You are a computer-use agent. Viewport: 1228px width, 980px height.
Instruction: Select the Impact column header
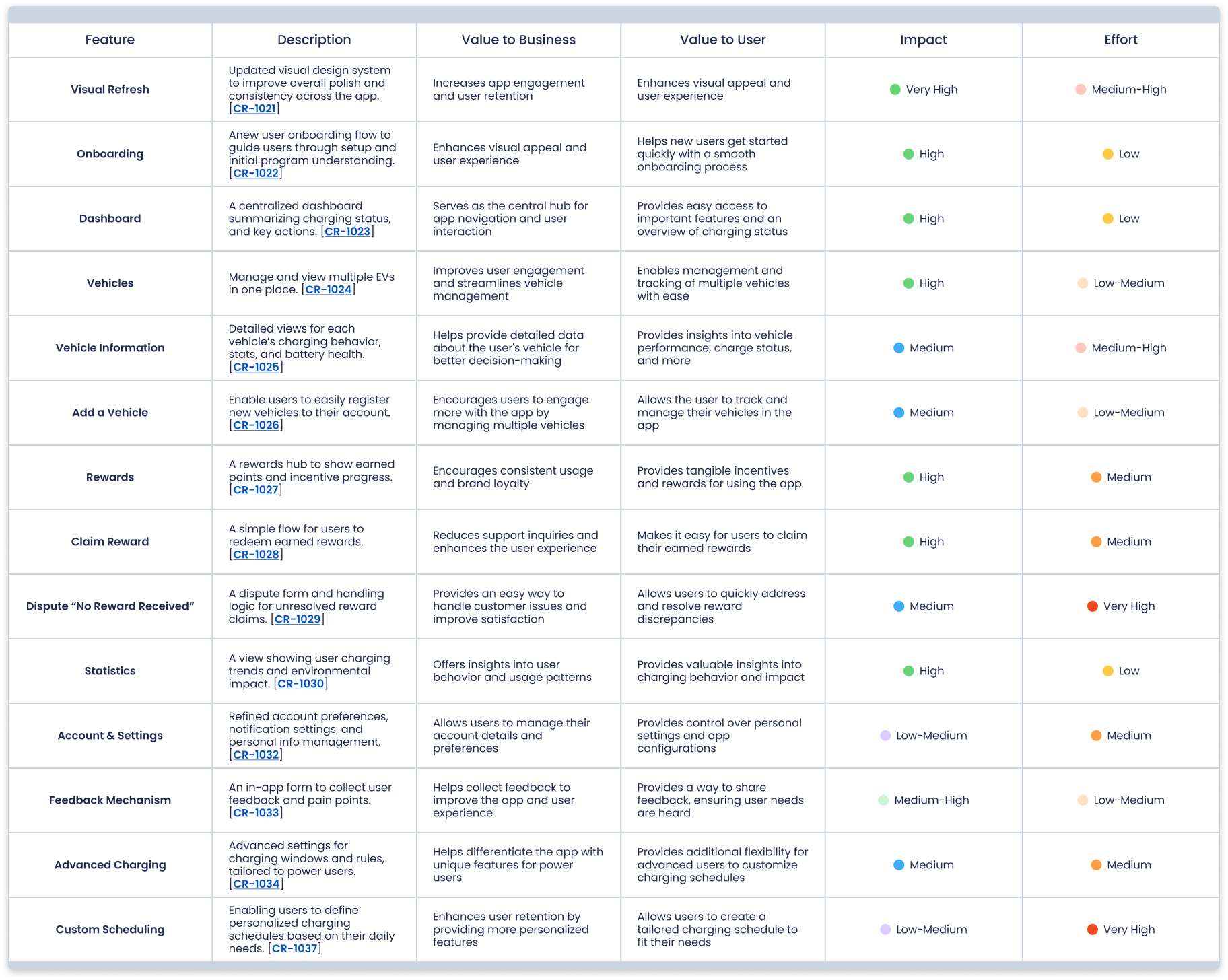[x=923, y=40]
